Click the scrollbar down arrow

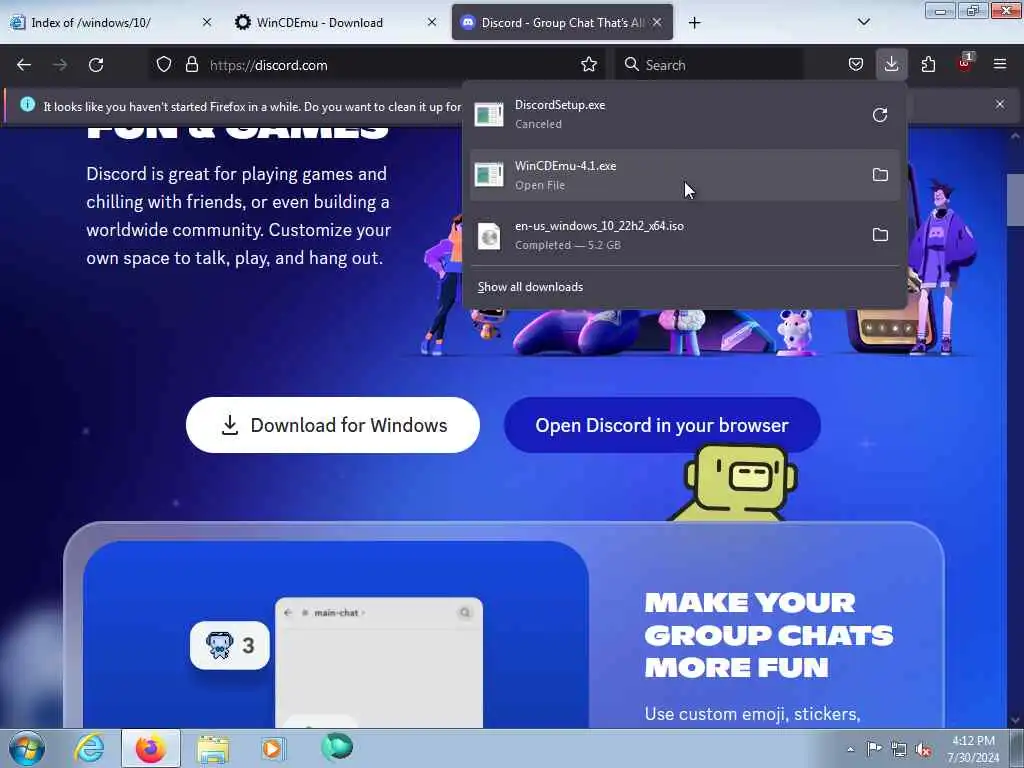point(1016,720)
